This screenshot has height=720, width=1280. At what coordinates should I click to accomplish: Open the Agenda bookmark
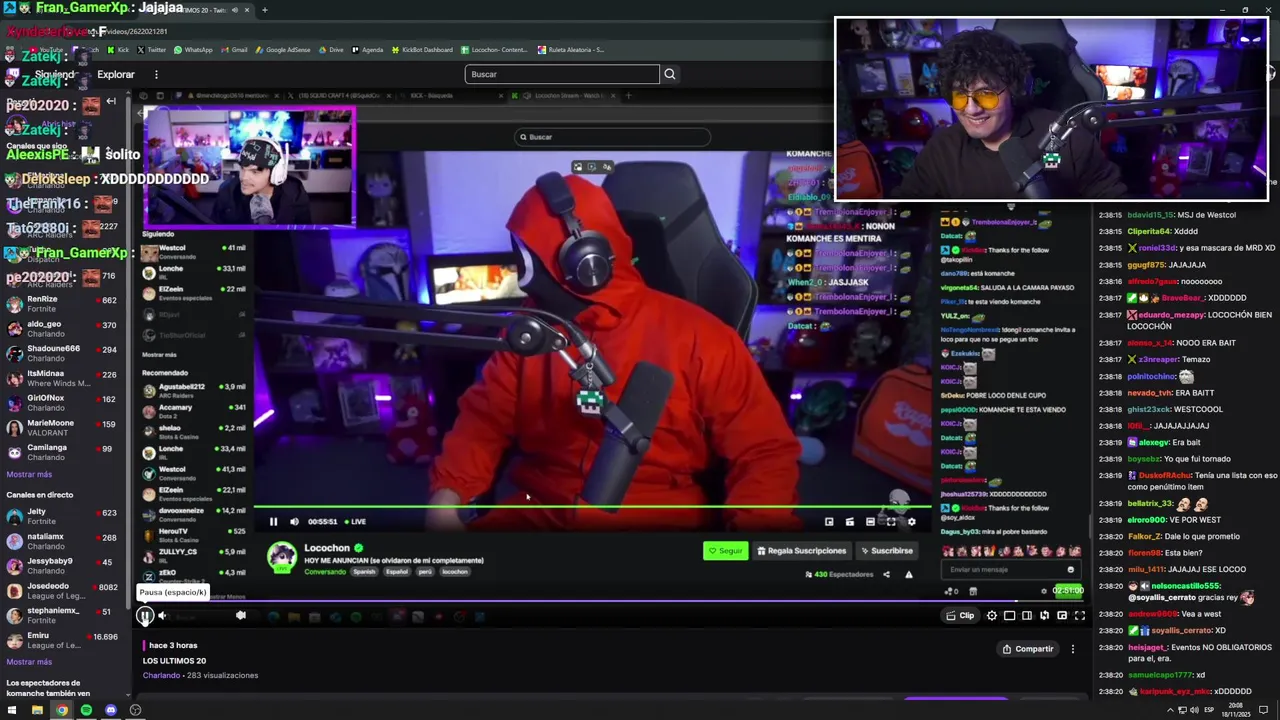(367, 50)
